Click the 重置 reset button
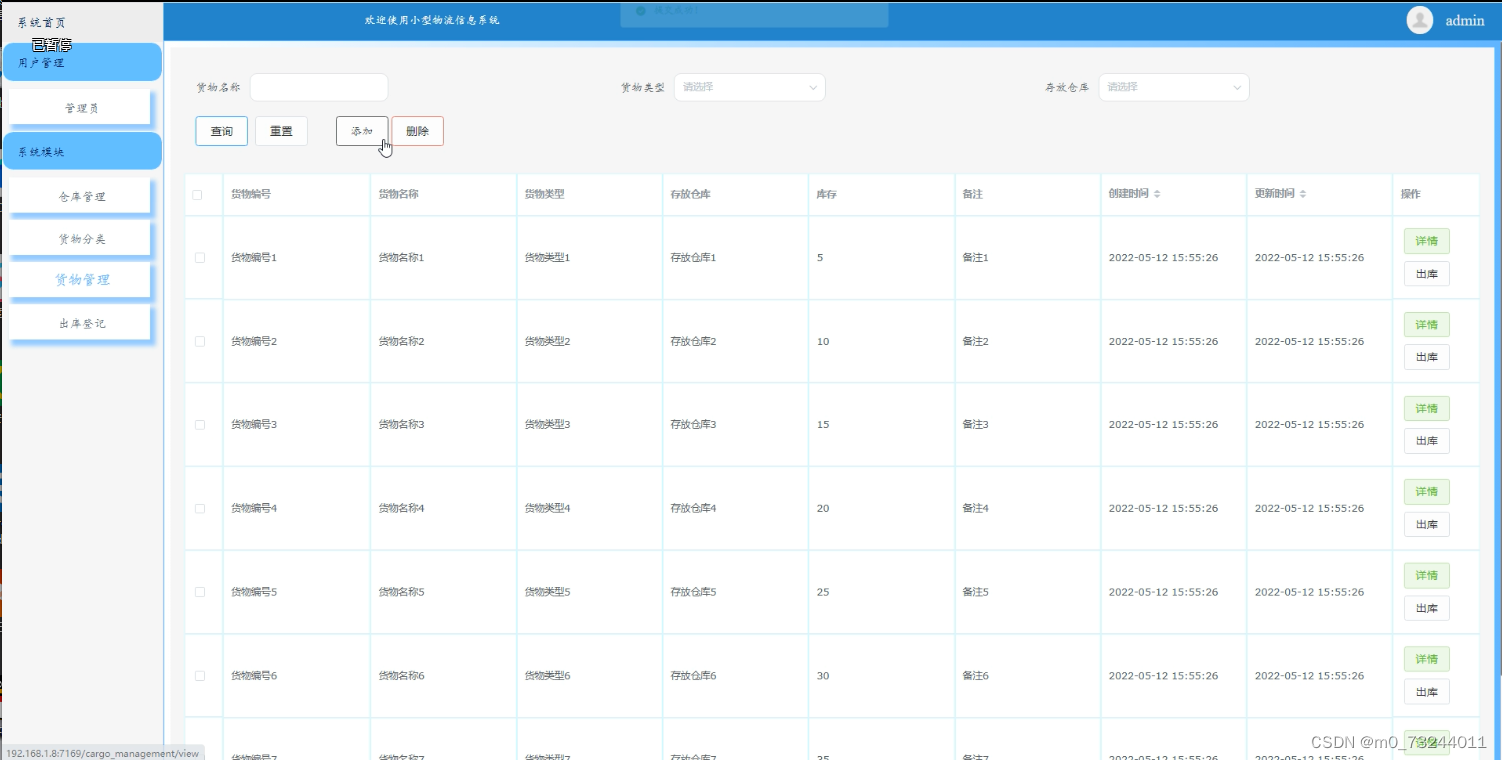 click(281, 131)
